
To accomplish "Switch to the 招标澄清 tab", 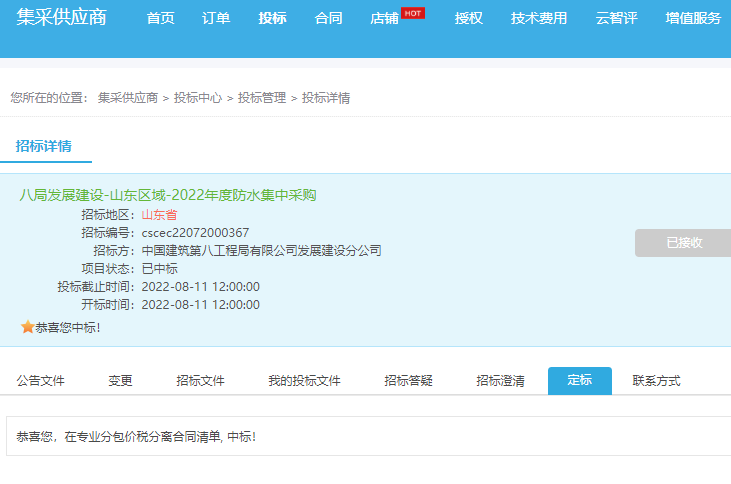I will 500,381.
